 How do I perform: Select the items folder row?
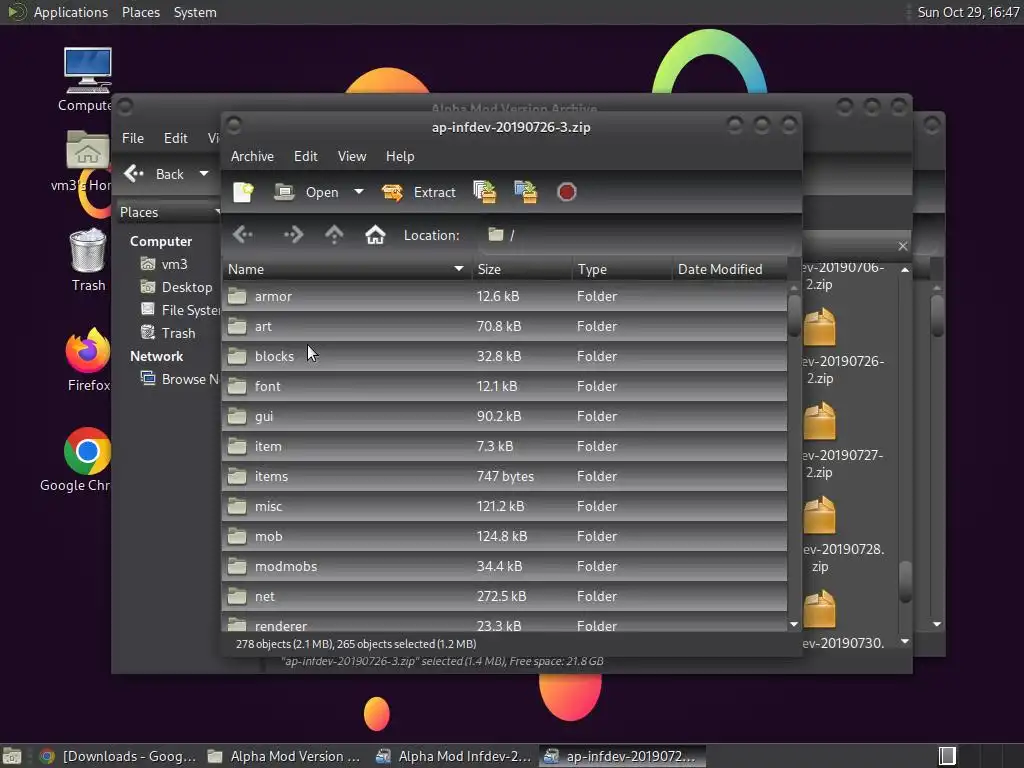[x=504, y=476]
